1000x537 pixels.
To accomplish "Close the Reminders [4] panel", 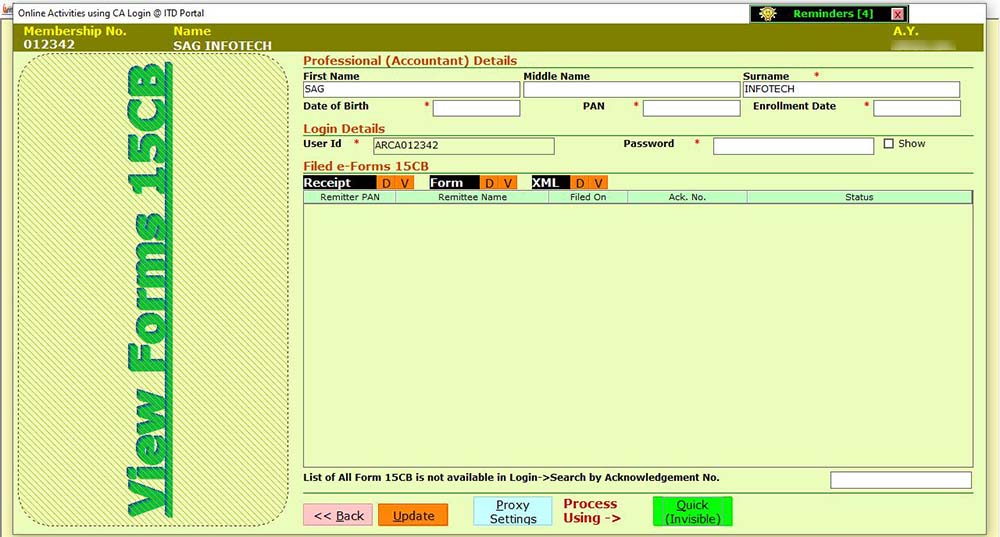I will [x=897, y=14].
